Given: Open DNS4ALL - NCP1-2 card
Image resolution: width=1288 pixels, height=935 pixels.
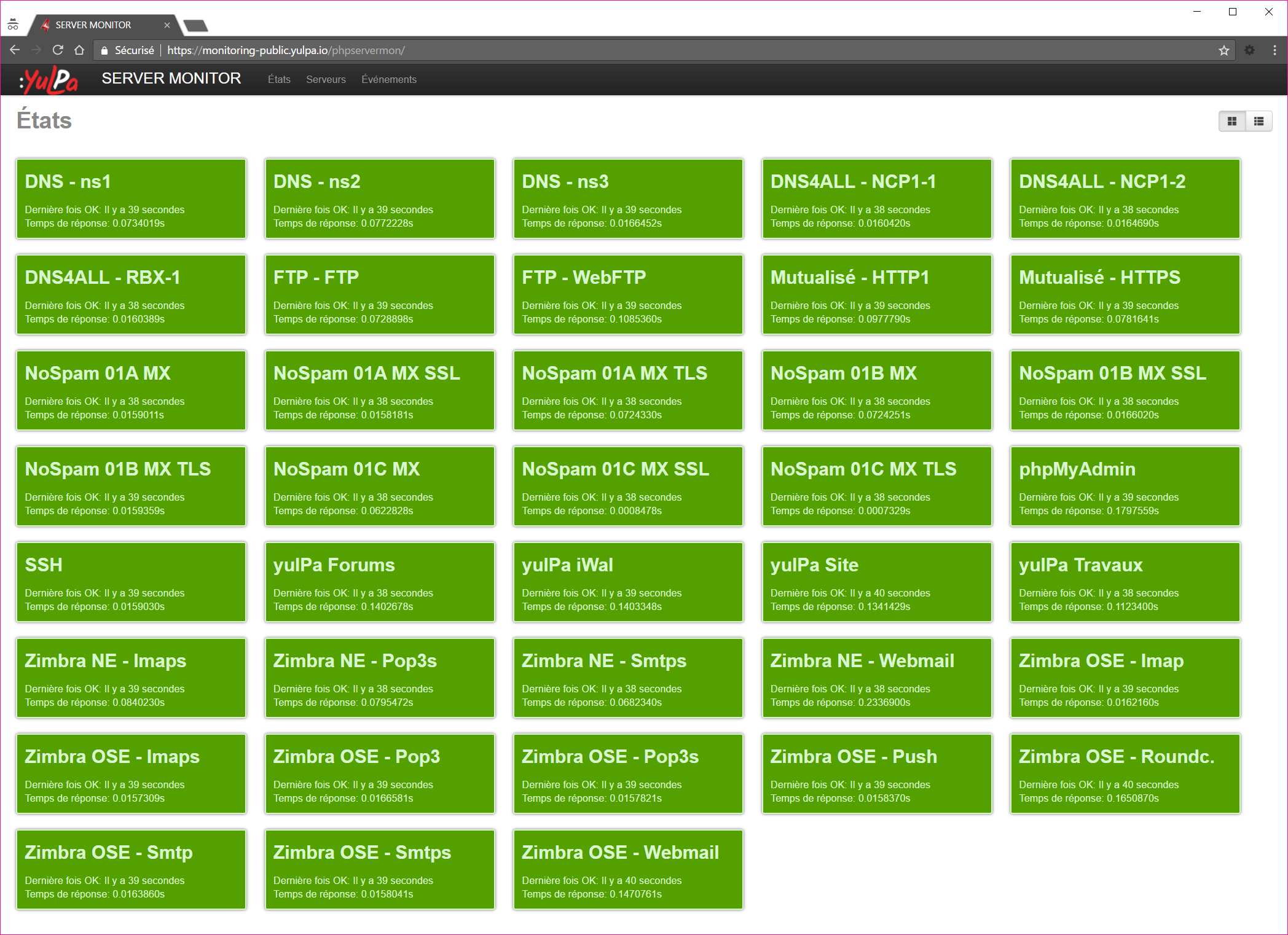Looking at the screenshot, I should (1125, 198).
